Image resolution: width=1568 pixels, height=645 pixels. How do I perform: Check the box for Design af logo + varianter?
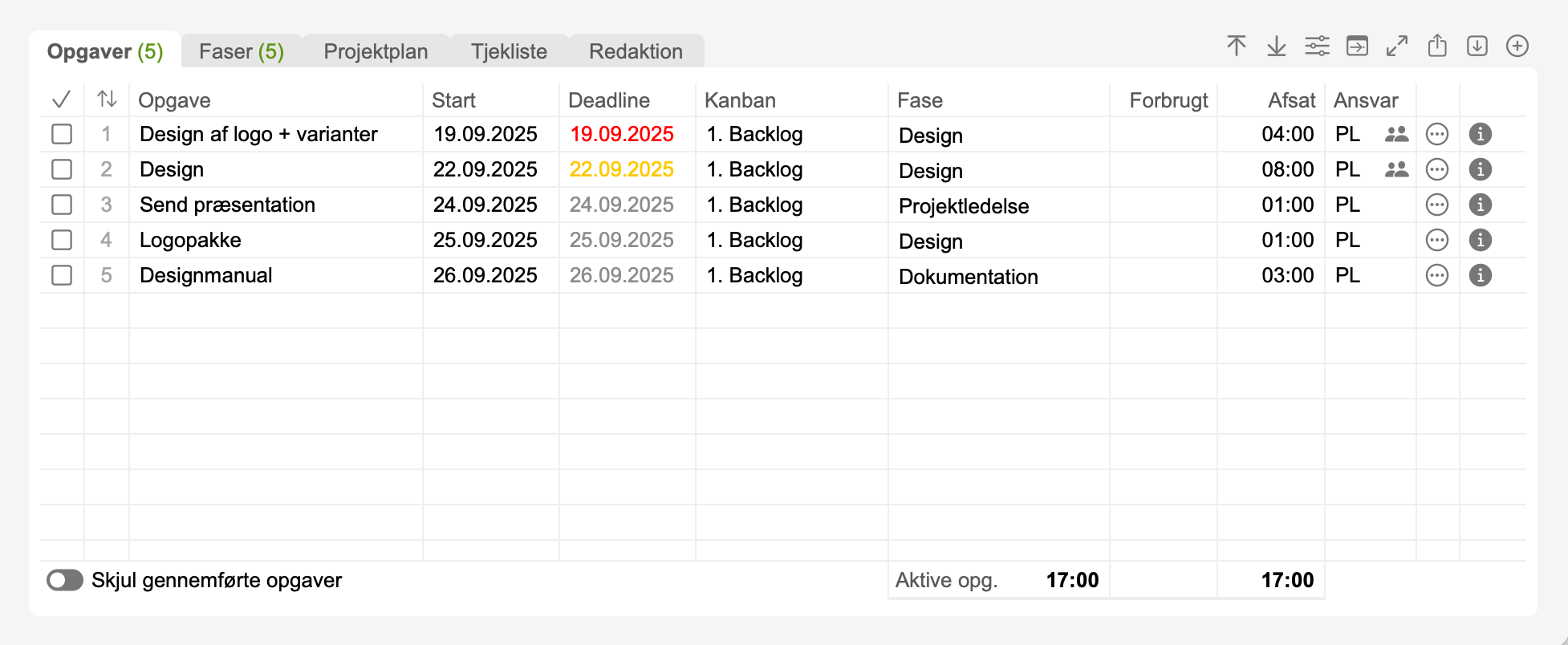(x=62, y=134)
